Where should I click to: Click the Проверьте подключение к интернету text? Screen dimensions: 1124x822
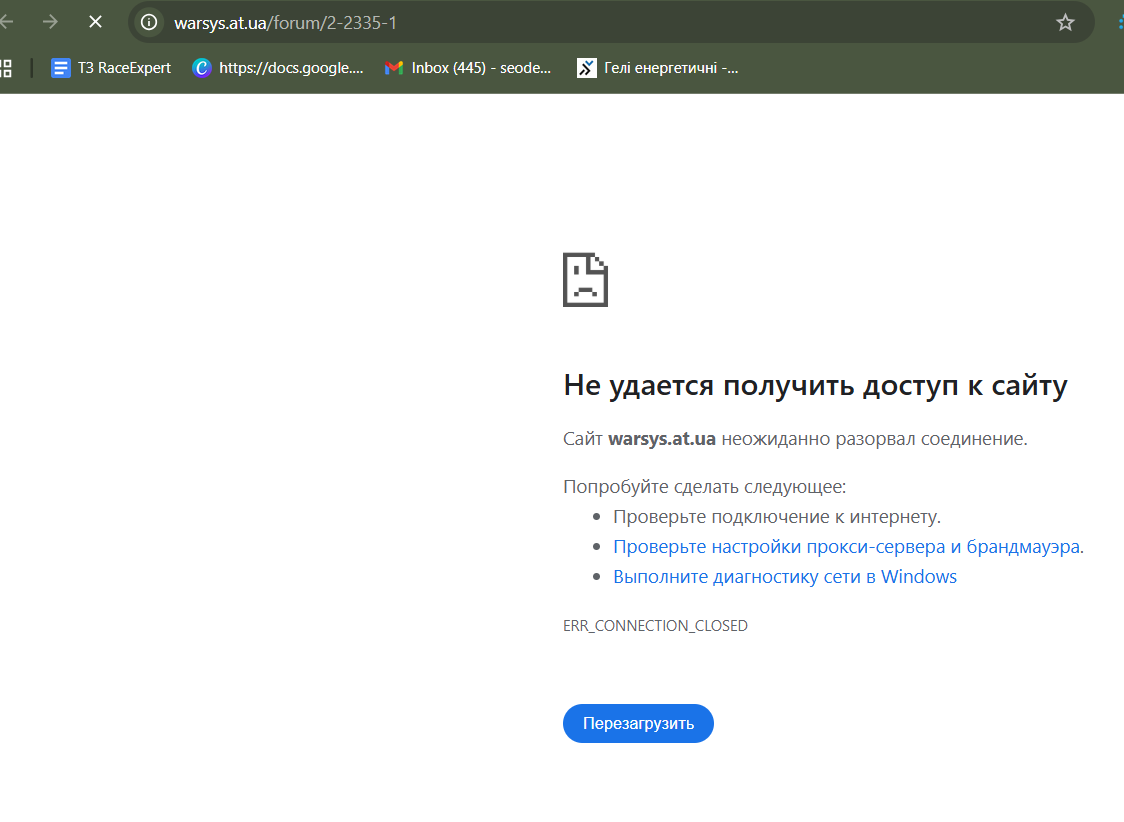click(x=777, y=517)
